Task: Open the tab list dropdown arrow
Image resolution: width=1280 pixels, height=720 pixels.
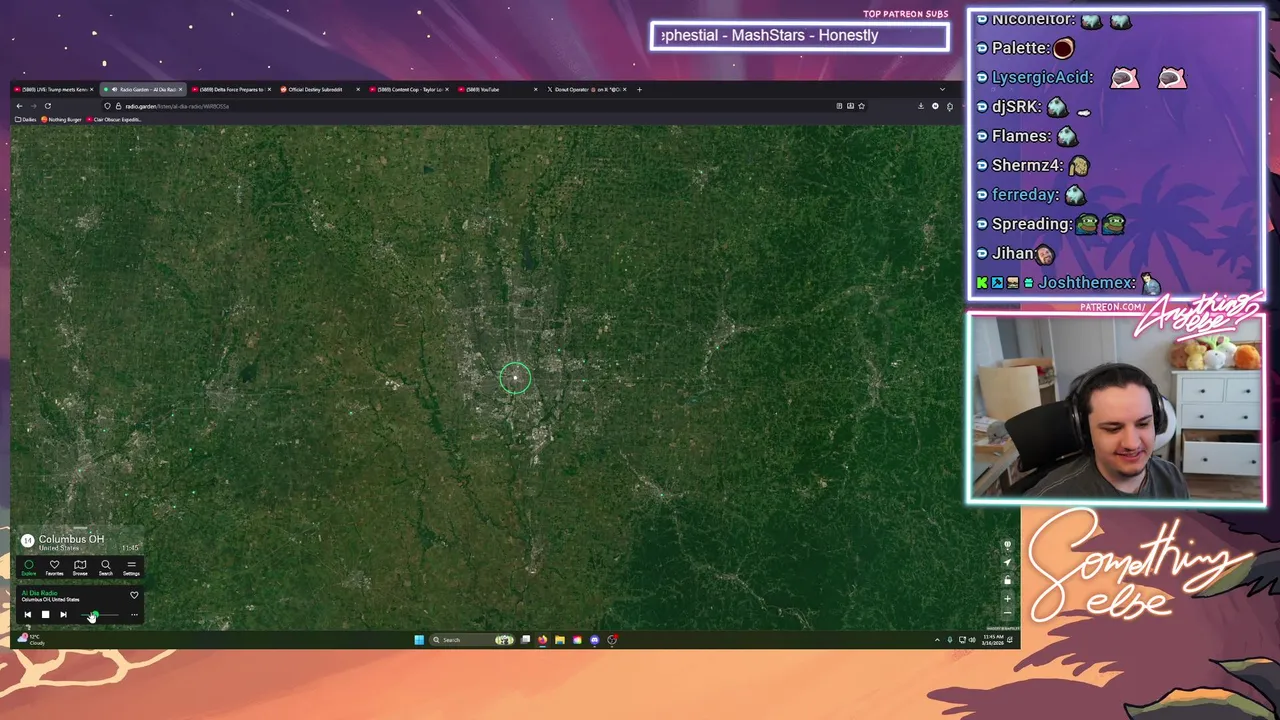Action: tap(942, 89)
